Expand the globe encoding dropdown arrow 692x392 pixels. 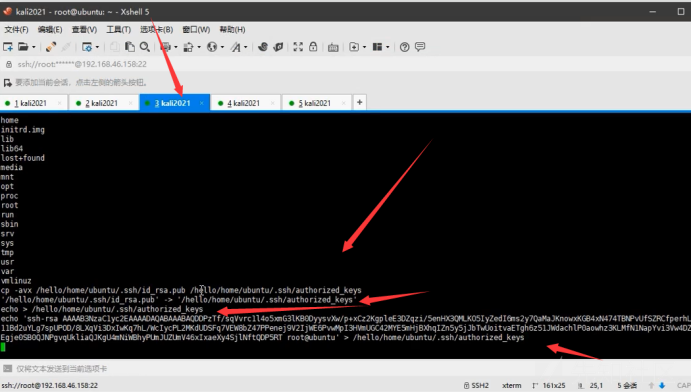(x=222, y=47)
